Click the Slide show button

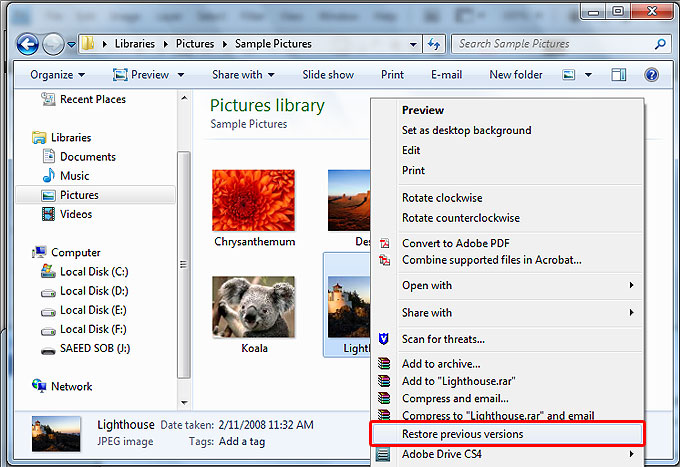(x=328, y=75)
